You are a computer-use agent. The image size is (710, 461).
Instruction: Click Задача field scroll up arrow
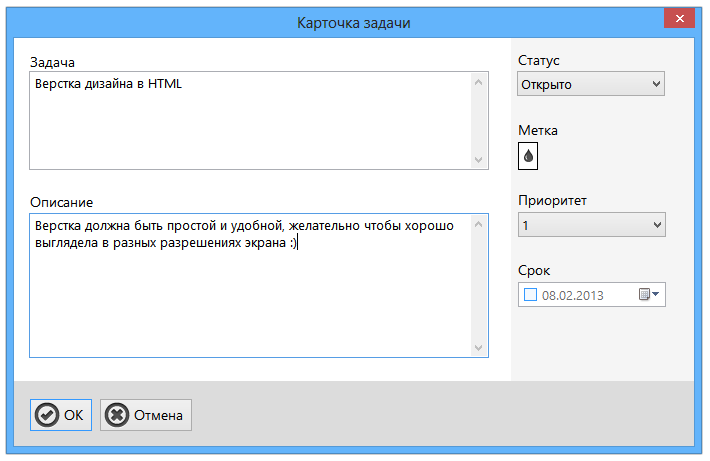point(479,82)
